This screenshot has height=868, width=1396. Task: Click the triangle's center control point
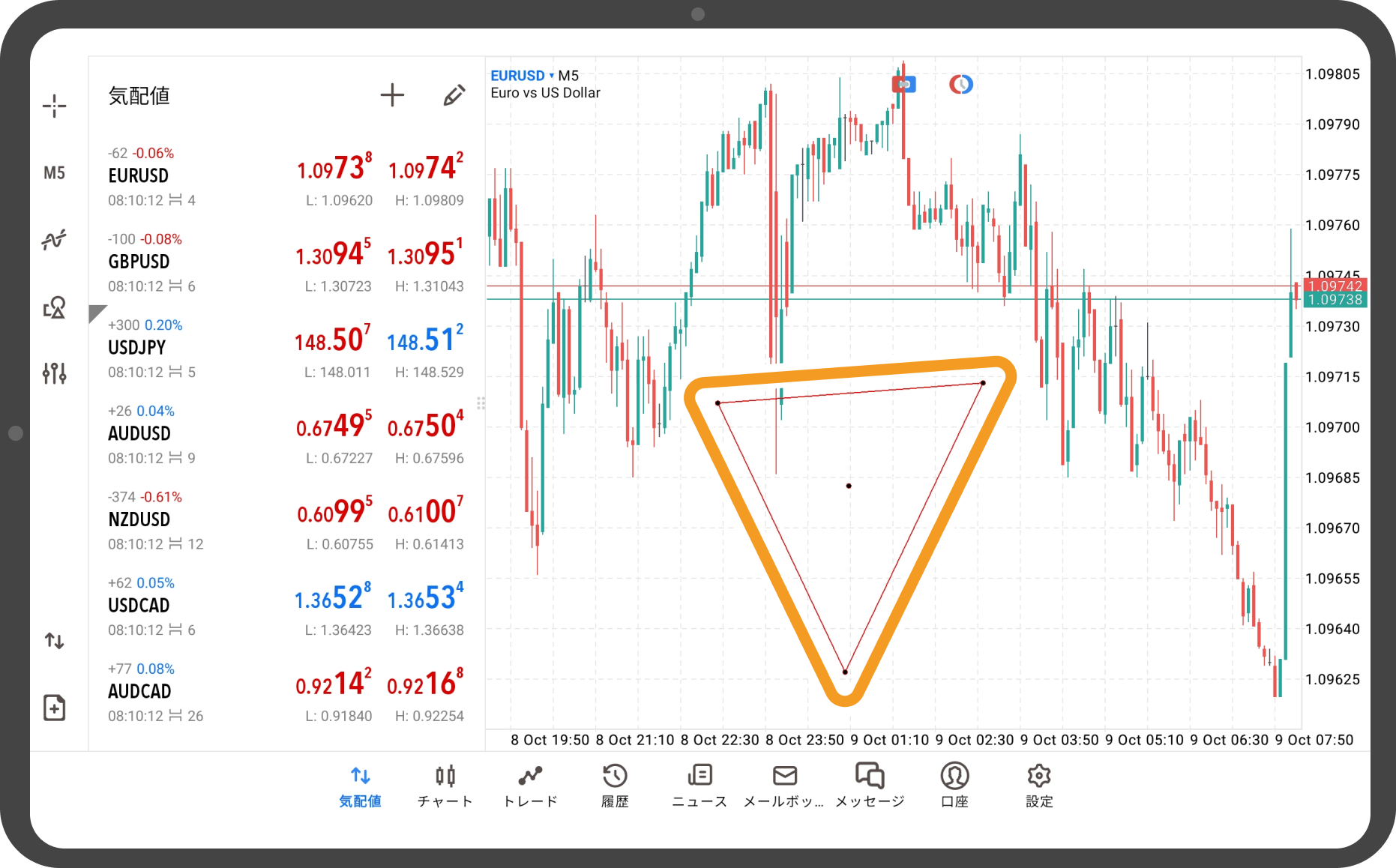pyautogui.click(x=849, y=486)
